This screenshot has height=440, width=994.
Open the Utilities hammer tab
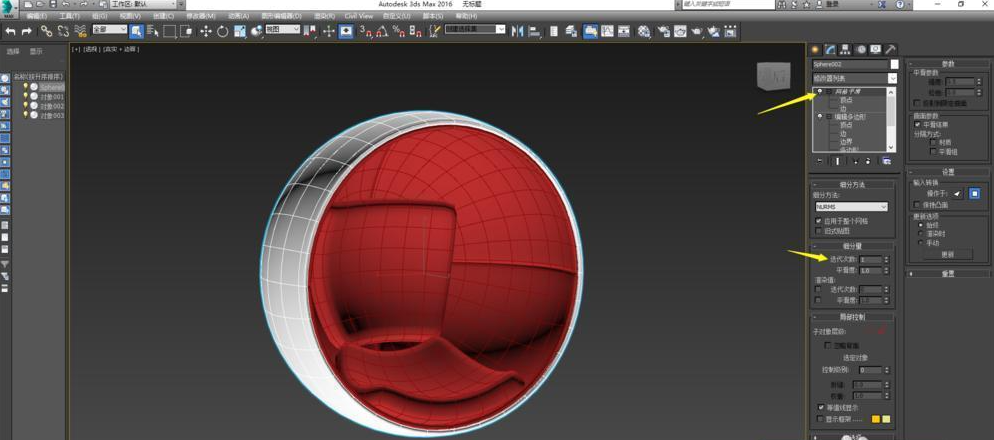pos(890,49)
